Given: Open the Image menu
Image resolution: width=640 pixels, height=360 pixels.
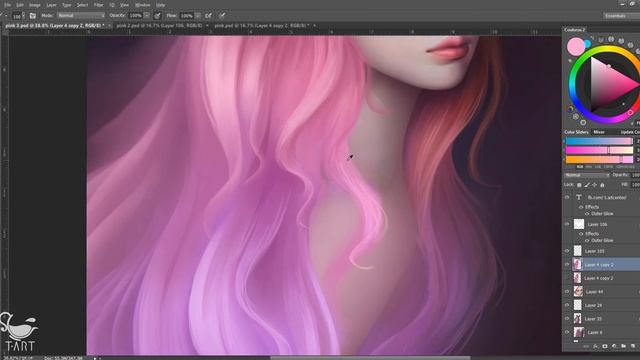Looking at the screenshot, I should point(35,5).
